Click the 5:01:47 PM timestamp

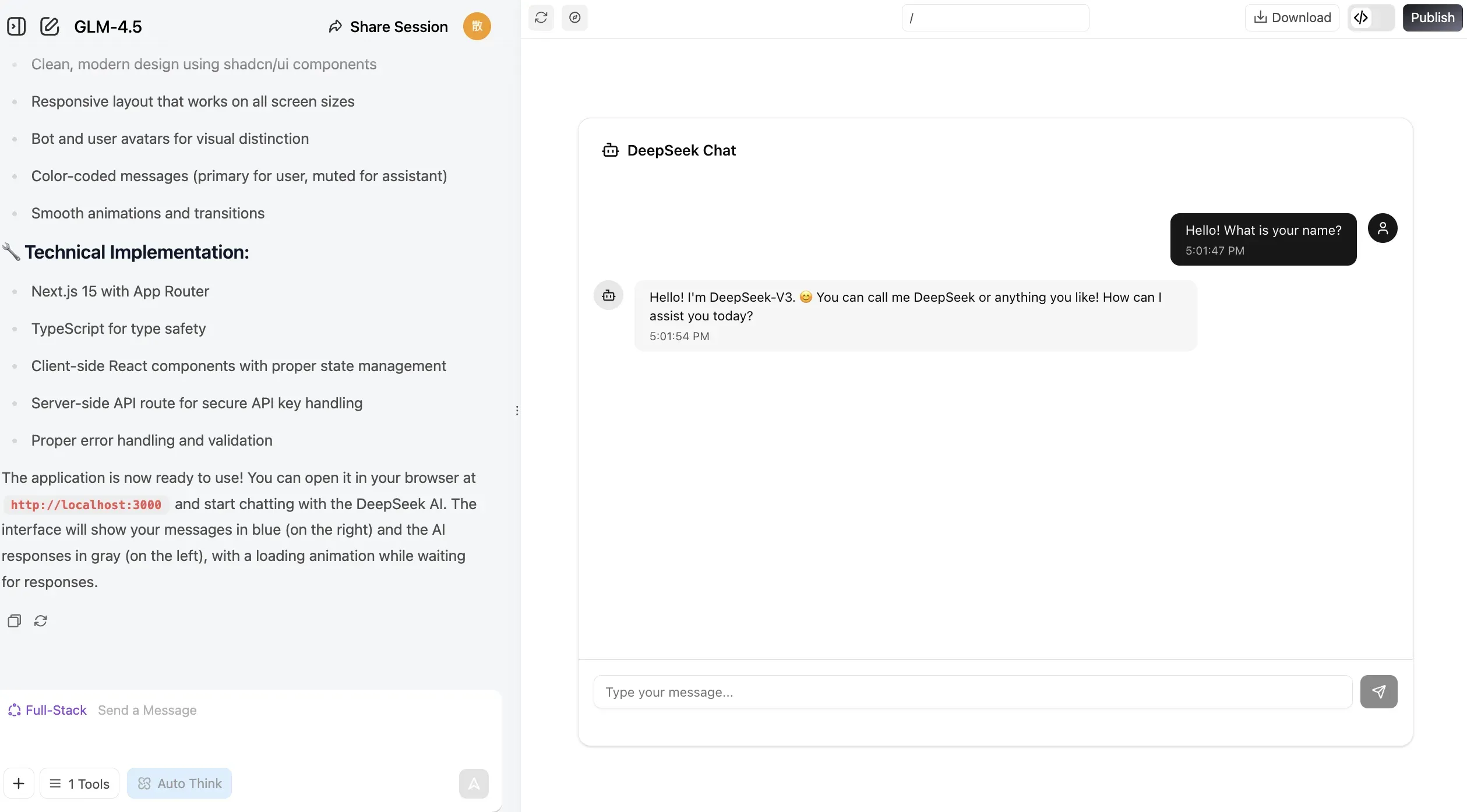pyautogui.click(x=1215, y=251)
